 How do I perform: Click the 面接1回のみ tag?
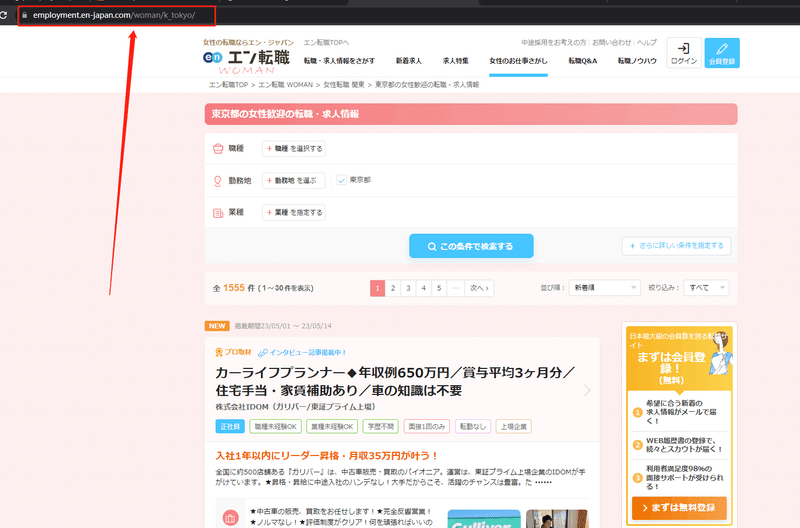click(427, 426)
